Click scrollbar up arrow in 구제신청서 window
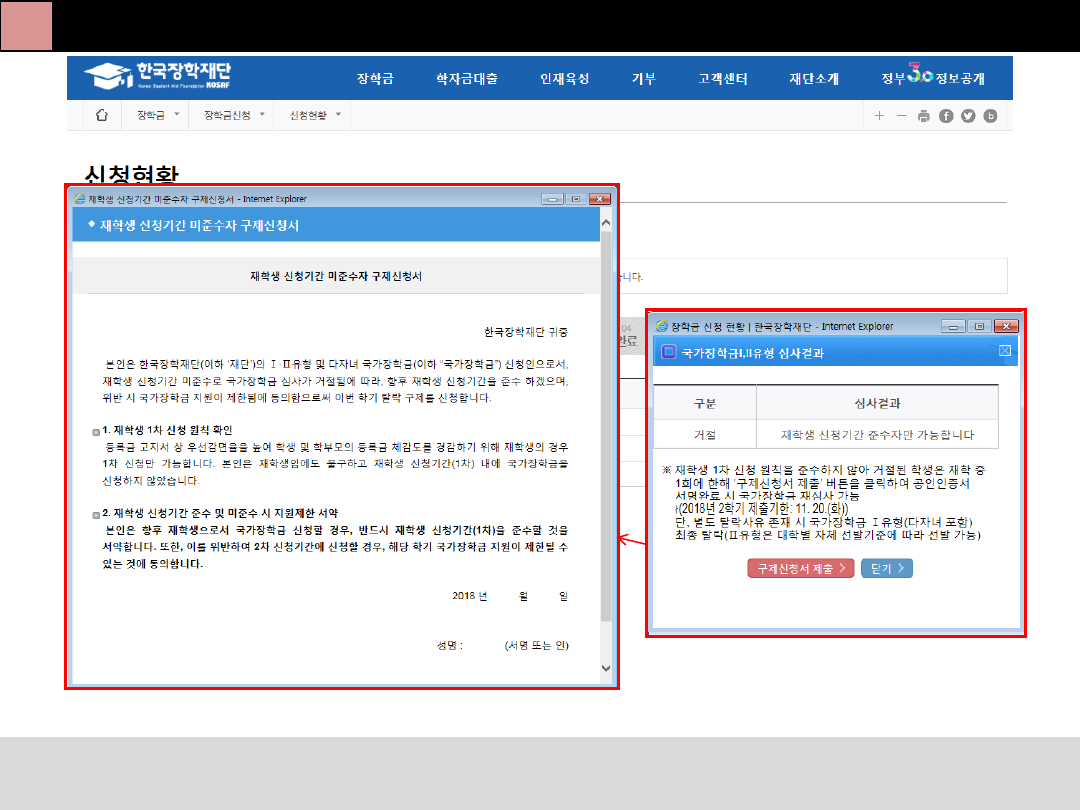 [x=606, y=225]
